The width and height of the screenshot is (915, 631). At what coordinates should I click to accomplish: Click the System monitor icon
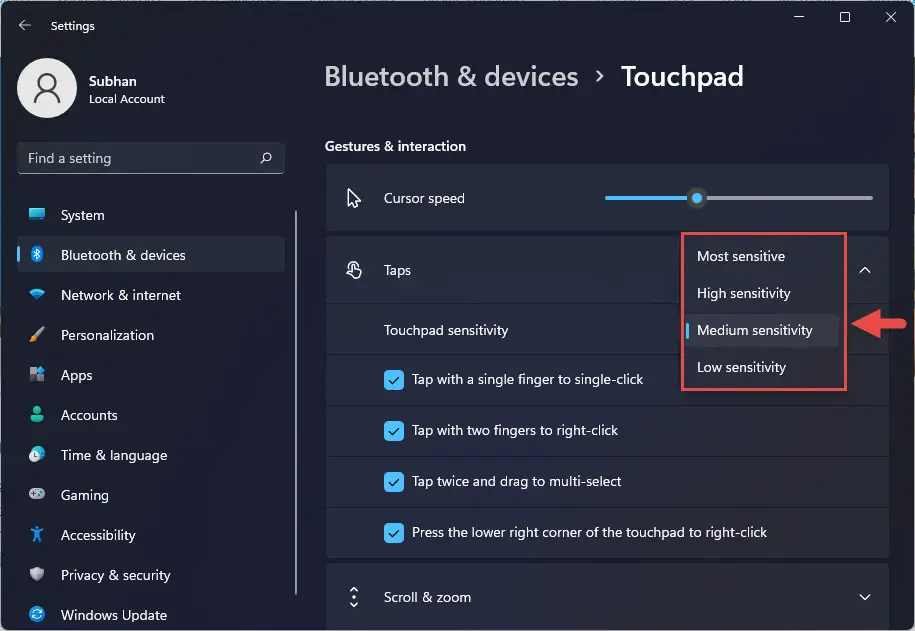[x=37, y=214]
